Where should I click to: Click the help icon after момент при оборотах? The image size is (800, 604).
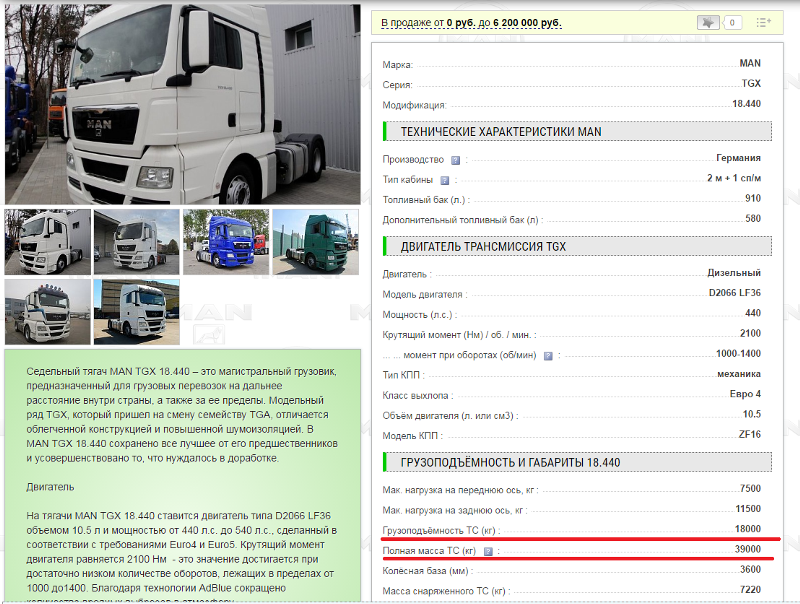pos(548,356)
